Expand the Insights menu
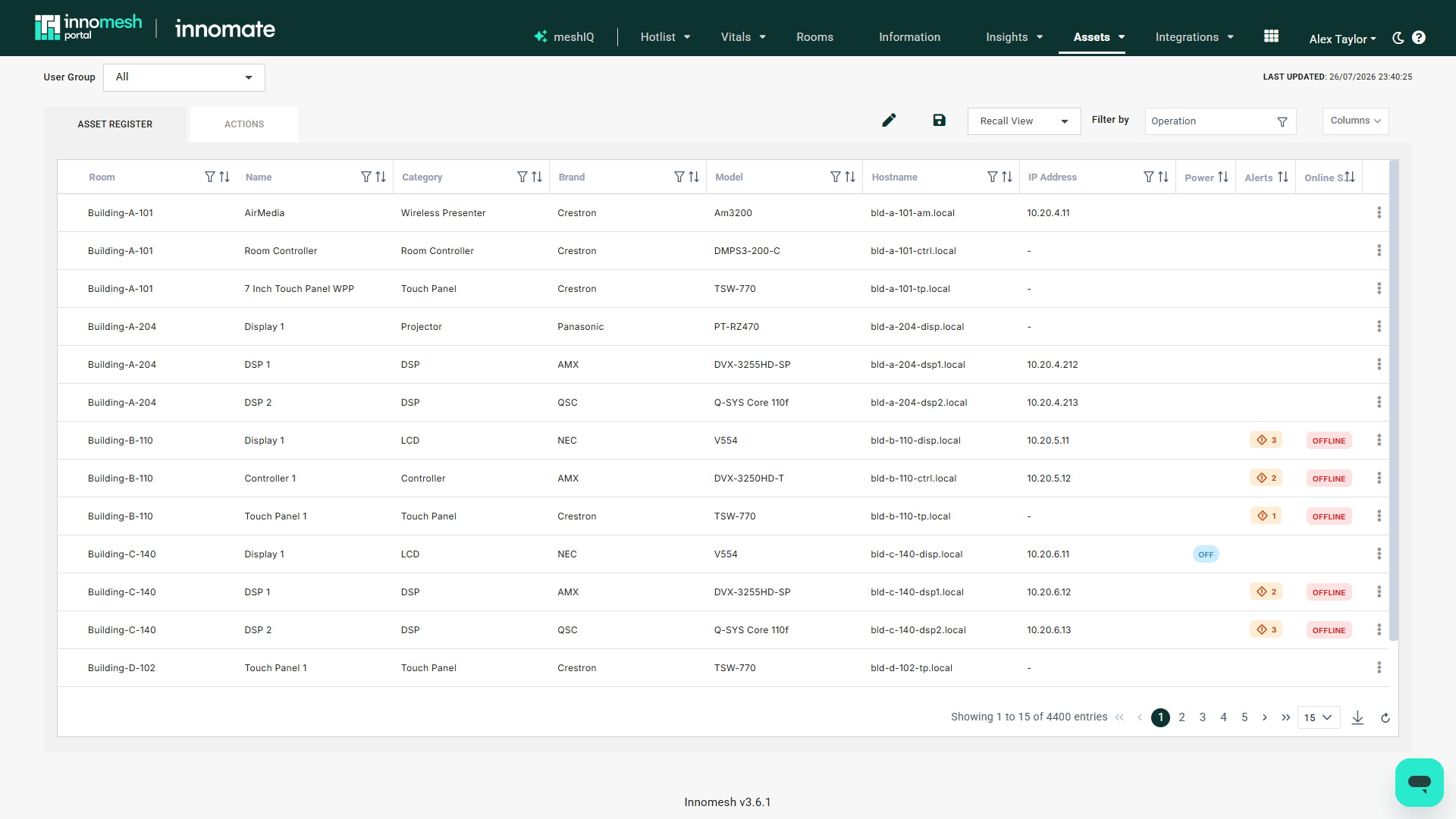The image size is (1456, 819). (x=1015, y=37)
